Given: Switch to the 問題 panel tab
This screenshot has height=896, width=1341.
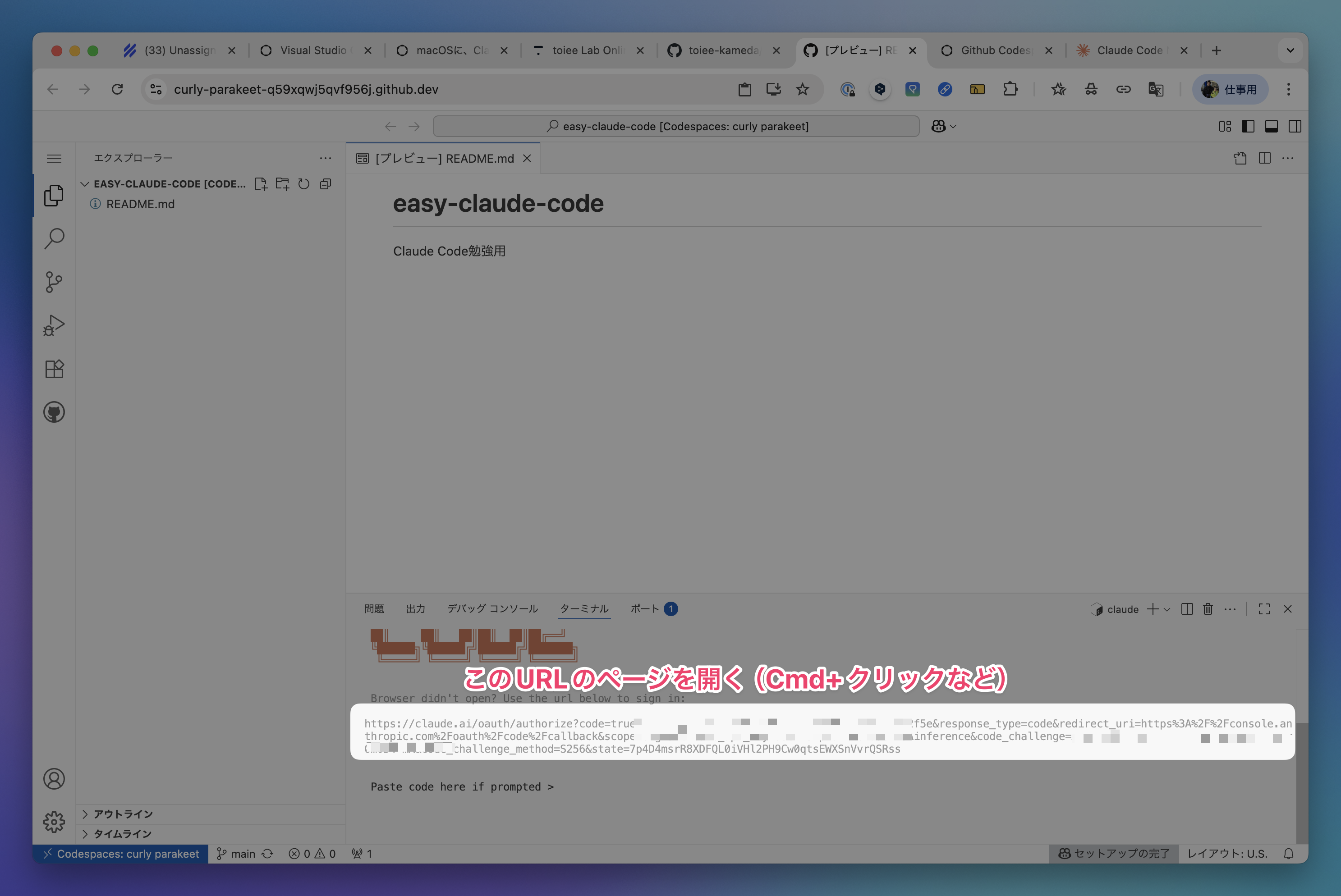Looking at the screenshot, I should (374, 608).
